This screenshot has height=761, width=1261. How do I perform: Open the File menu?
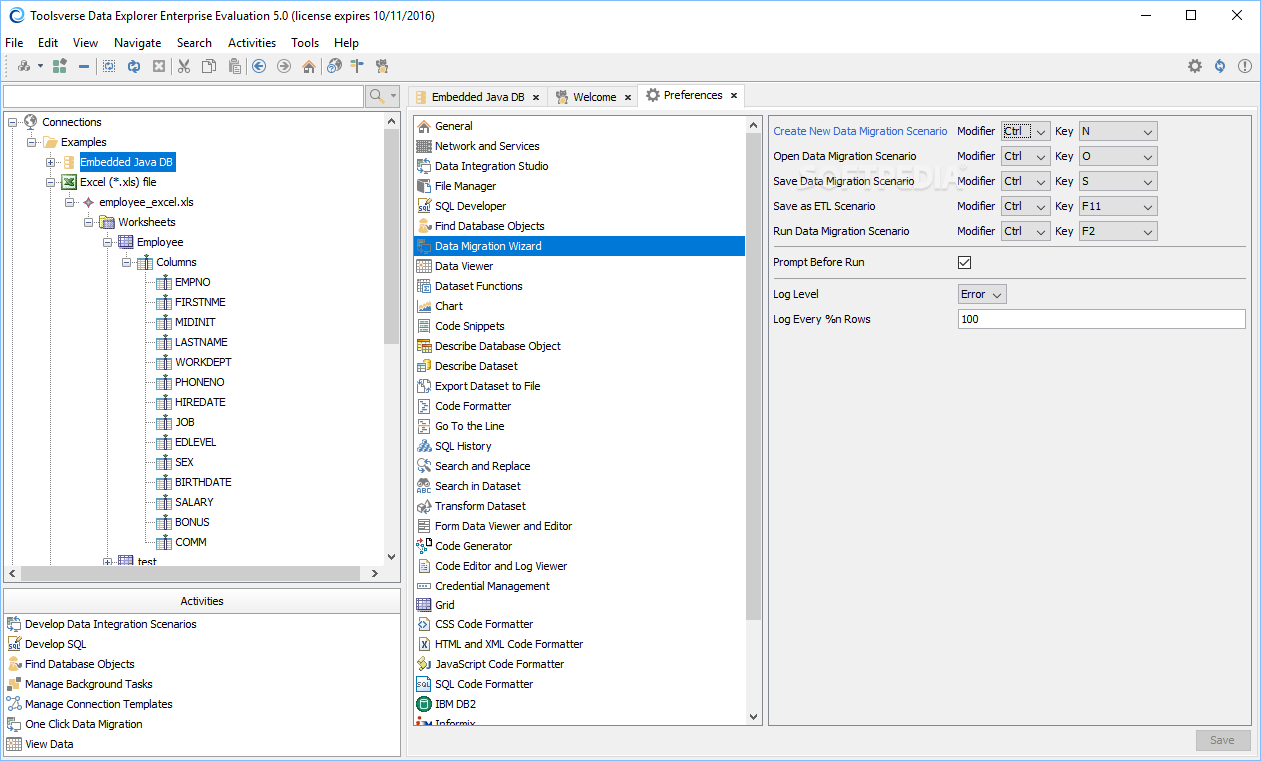click(14, 43)
